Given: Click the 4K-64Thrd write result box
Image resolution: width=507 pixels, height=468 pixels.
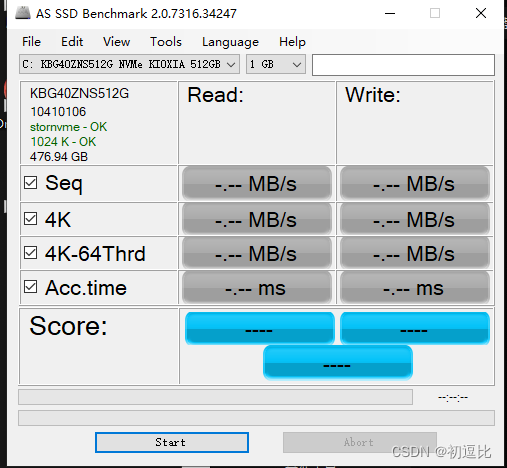Looking at the screenshot, I should 414,253.
